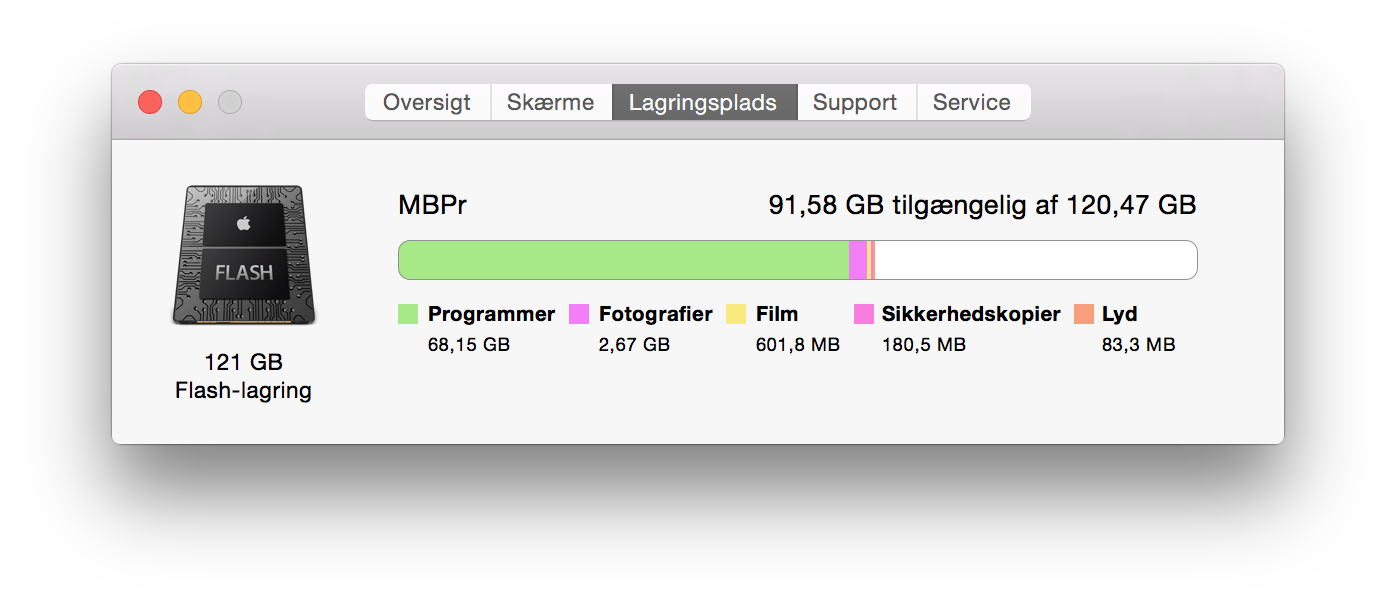Open the Service tab
1396x604 pixels.
(972, 102)
